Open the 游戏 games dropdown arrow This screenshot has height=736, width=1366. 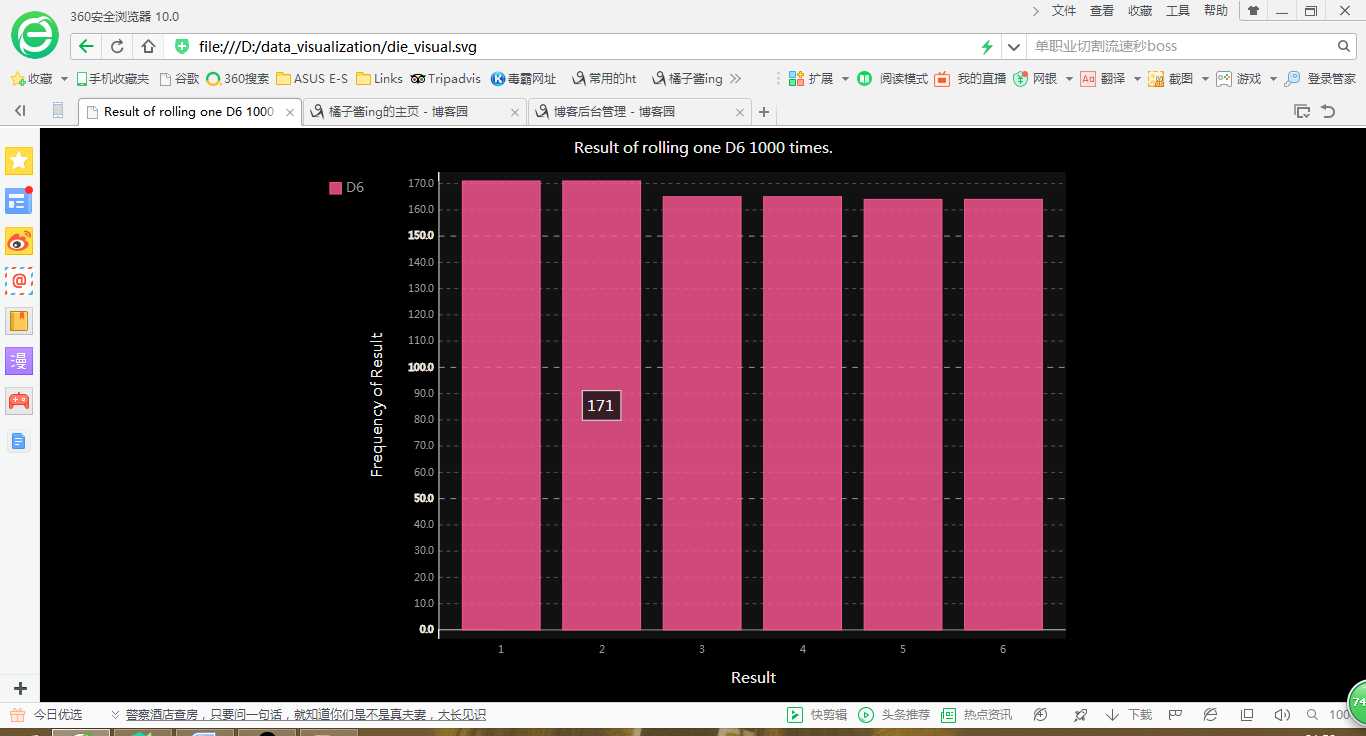coord(1272,78)
